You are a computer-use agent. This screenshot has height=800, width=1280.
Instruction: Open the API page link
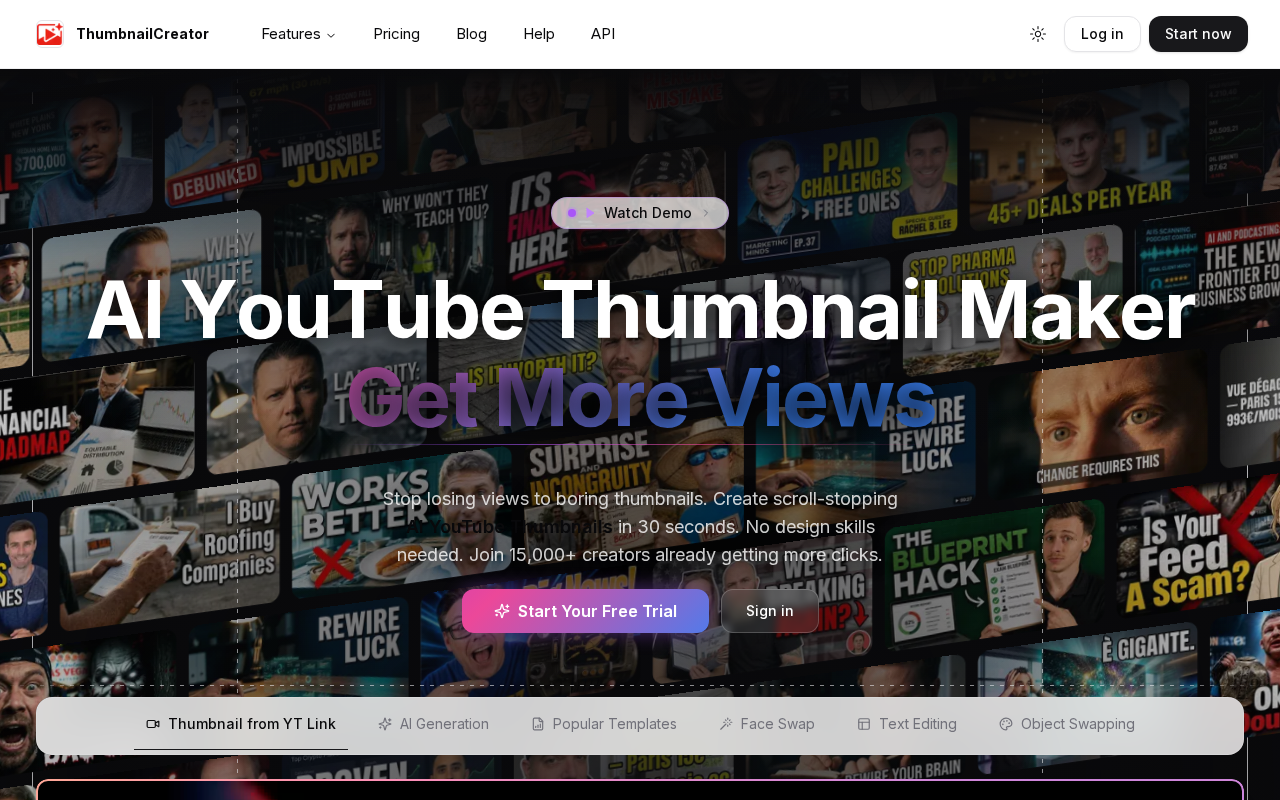click(x=603, y=34)
